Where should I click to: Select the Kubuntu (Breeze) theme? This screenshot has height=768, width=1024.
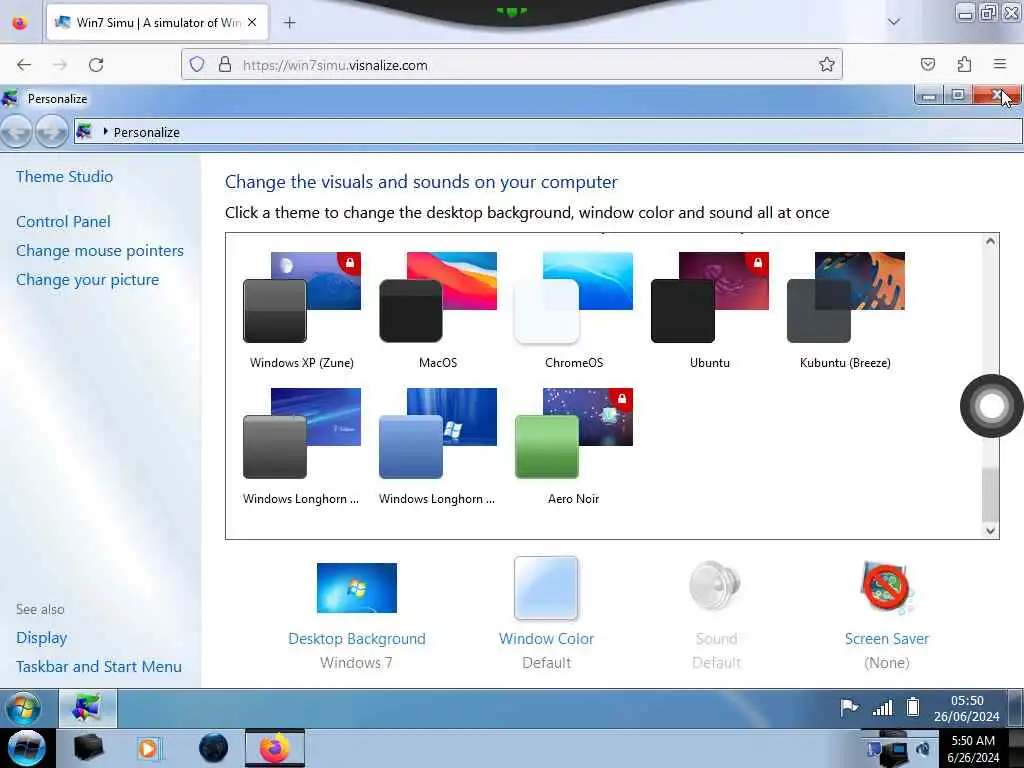pos(846,311)
